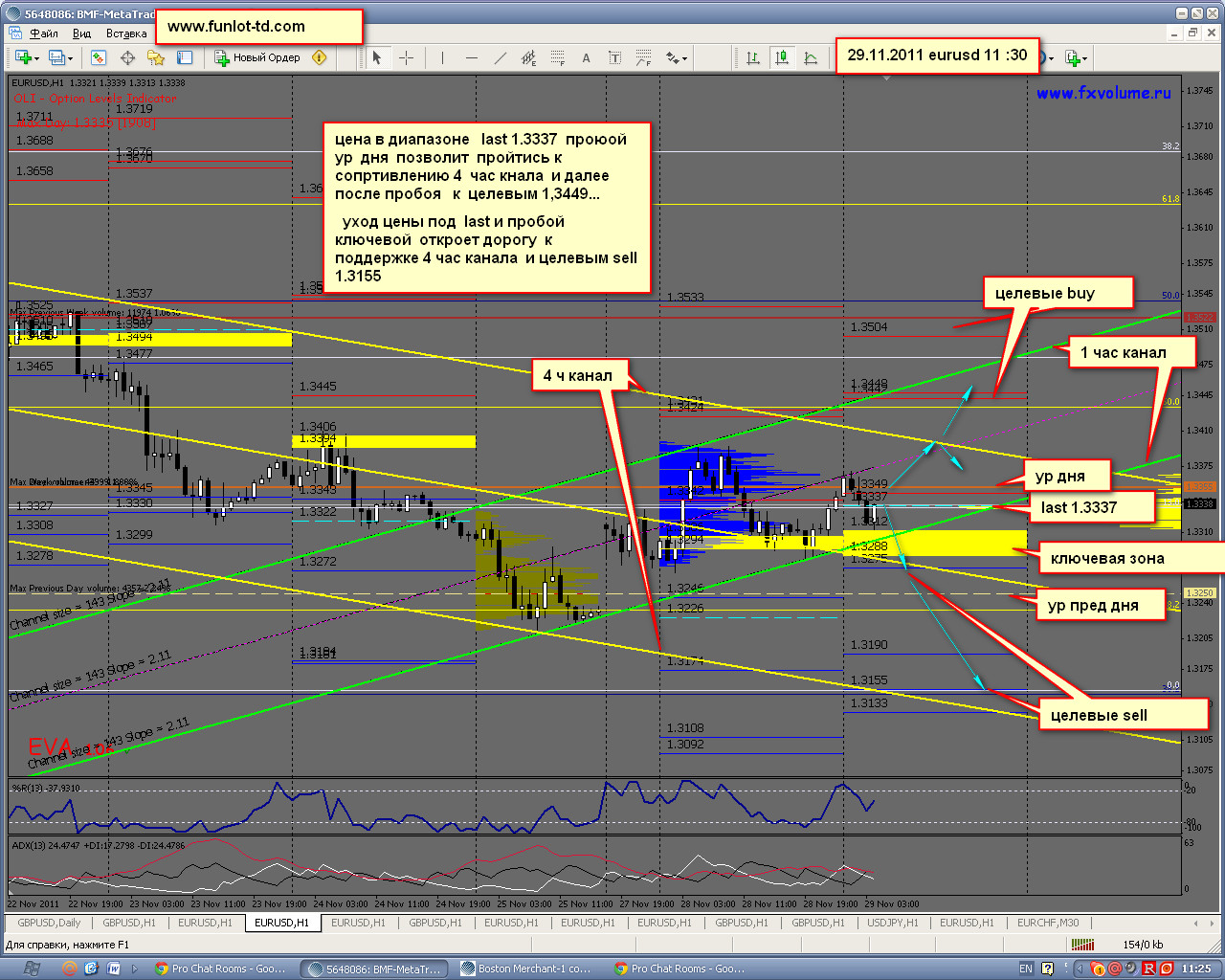Switch to GBPUSD,Daily chart tab
The width and height of the screenshot is (1225, 980).
coord(49,923)
